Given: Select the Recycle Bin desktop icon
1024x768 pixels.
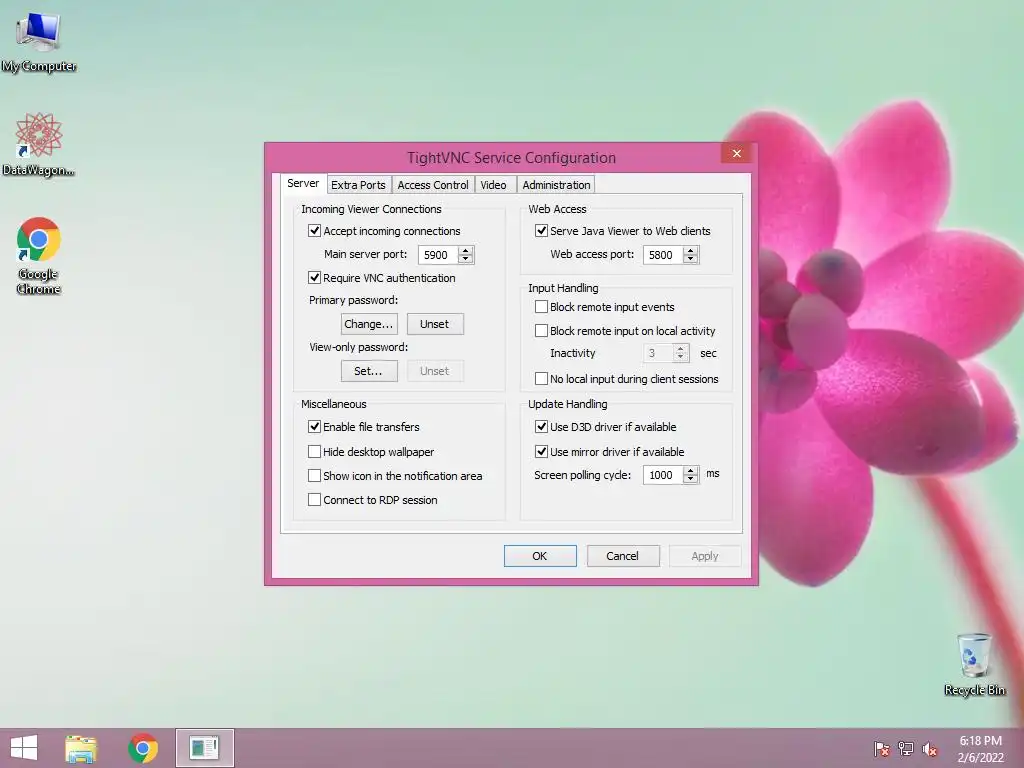Looking at the screenshot, I should point(974,664).
